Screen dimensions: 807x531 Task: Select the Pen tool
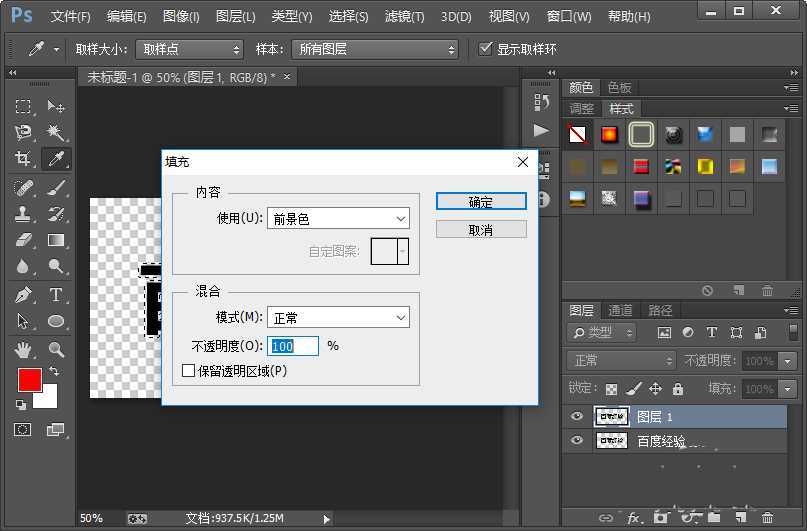pyautogui.click(x=23, y=295)
